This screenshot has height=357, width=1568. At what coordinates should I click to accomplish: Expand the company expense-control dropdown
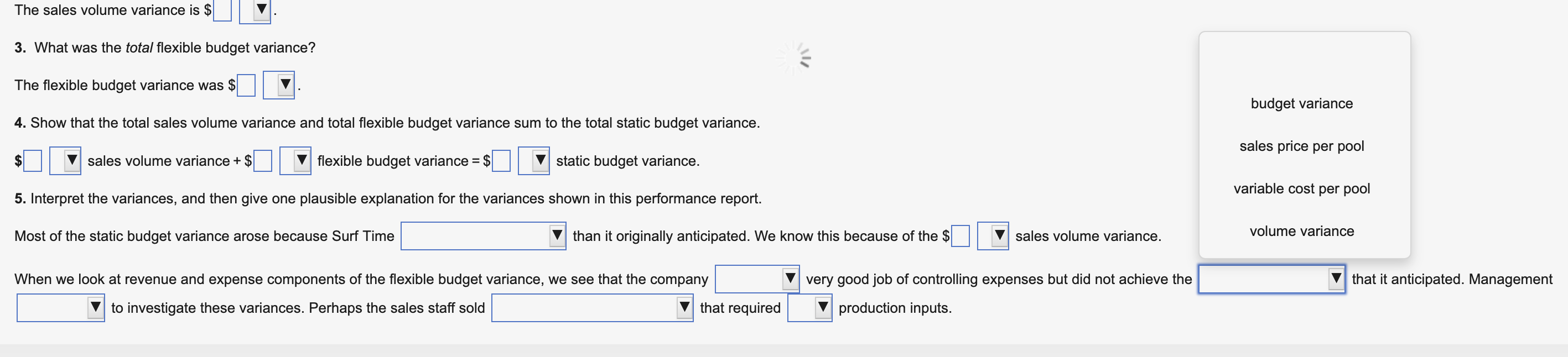tap(756, 279)
